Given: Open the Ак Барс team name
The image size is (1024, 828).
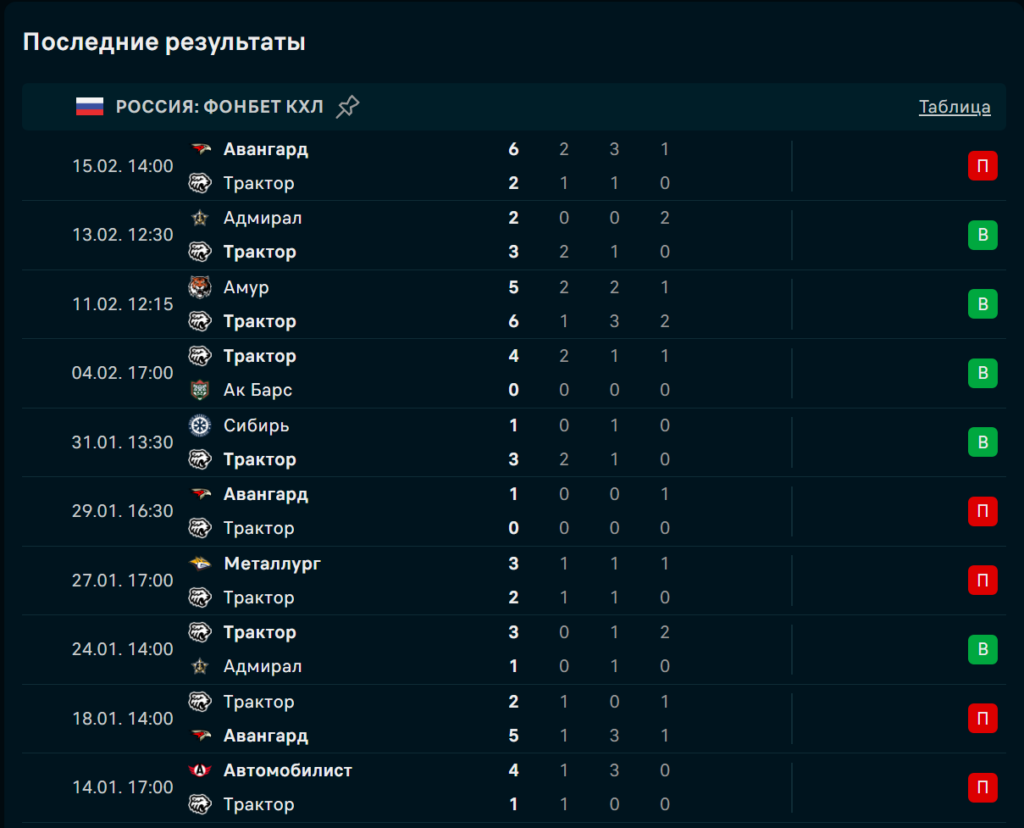Looking at the screenshot, I should coord(258,390).
